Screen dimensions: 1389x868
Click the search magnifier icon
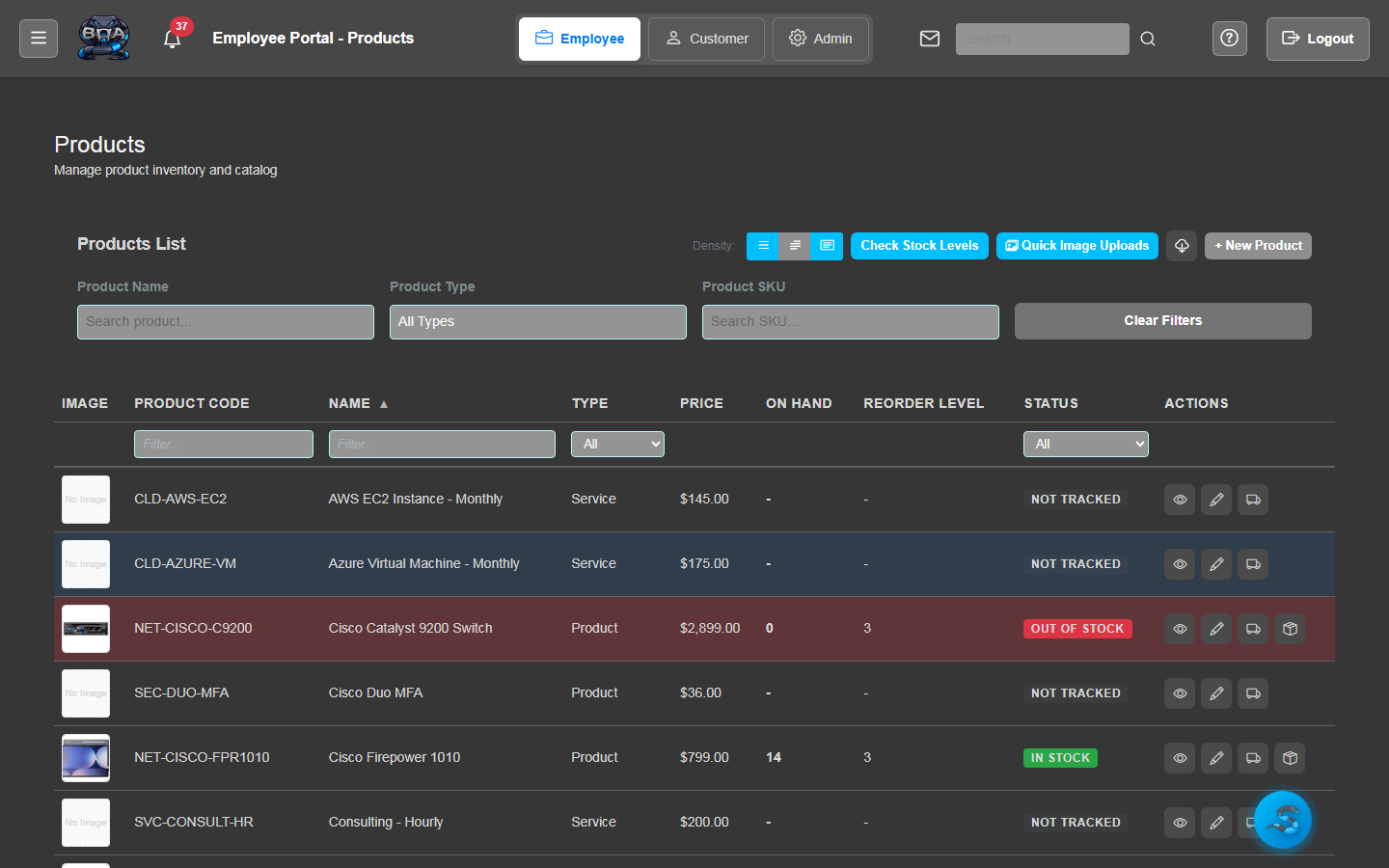click(x=1147, y=39)
